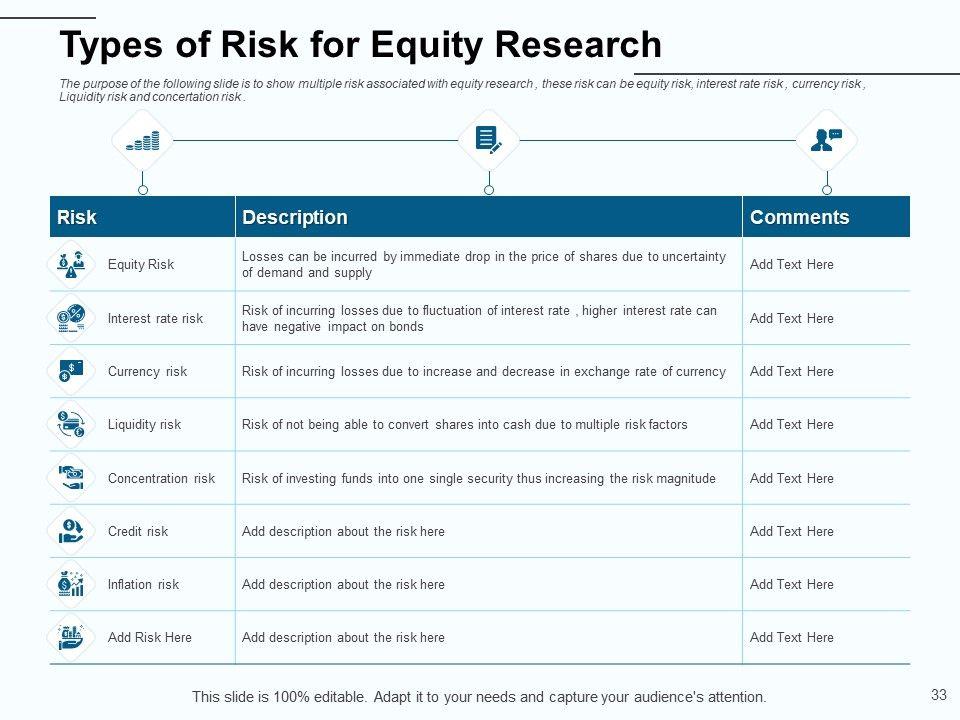Click the Inflation risk label
960x720 pixels.
click(143, 584)
